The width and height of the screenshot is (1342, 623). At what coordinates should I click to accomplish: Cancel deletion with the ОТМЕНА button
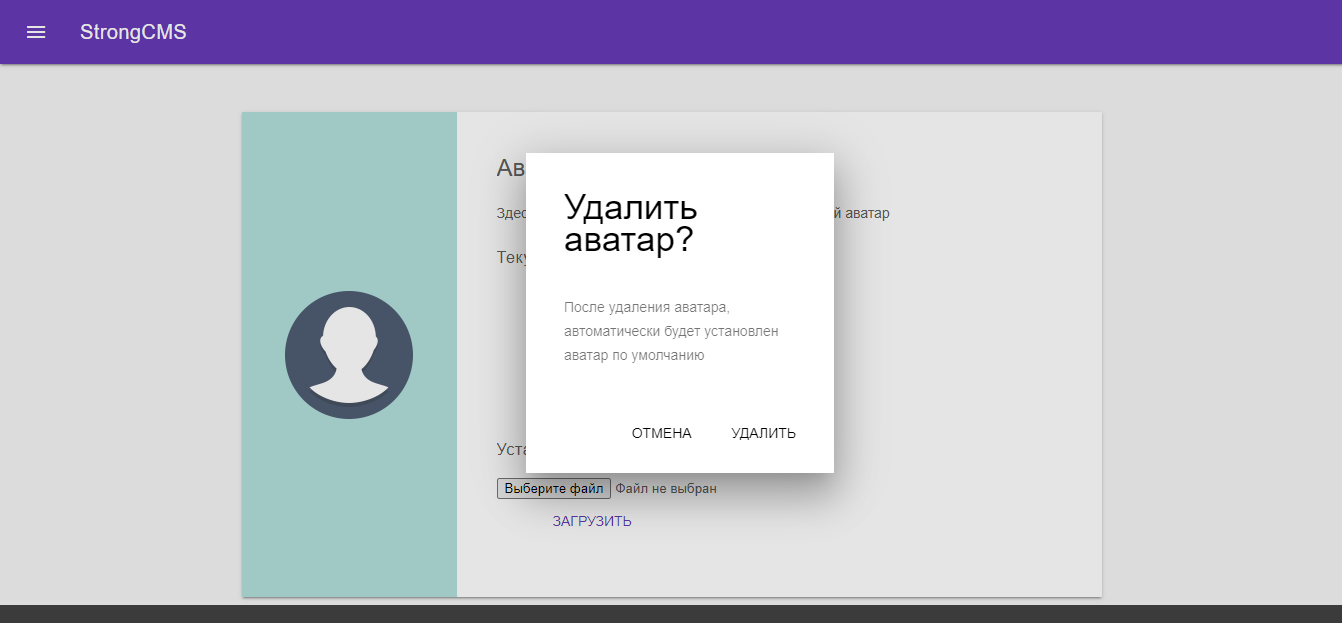pos(661,433)
